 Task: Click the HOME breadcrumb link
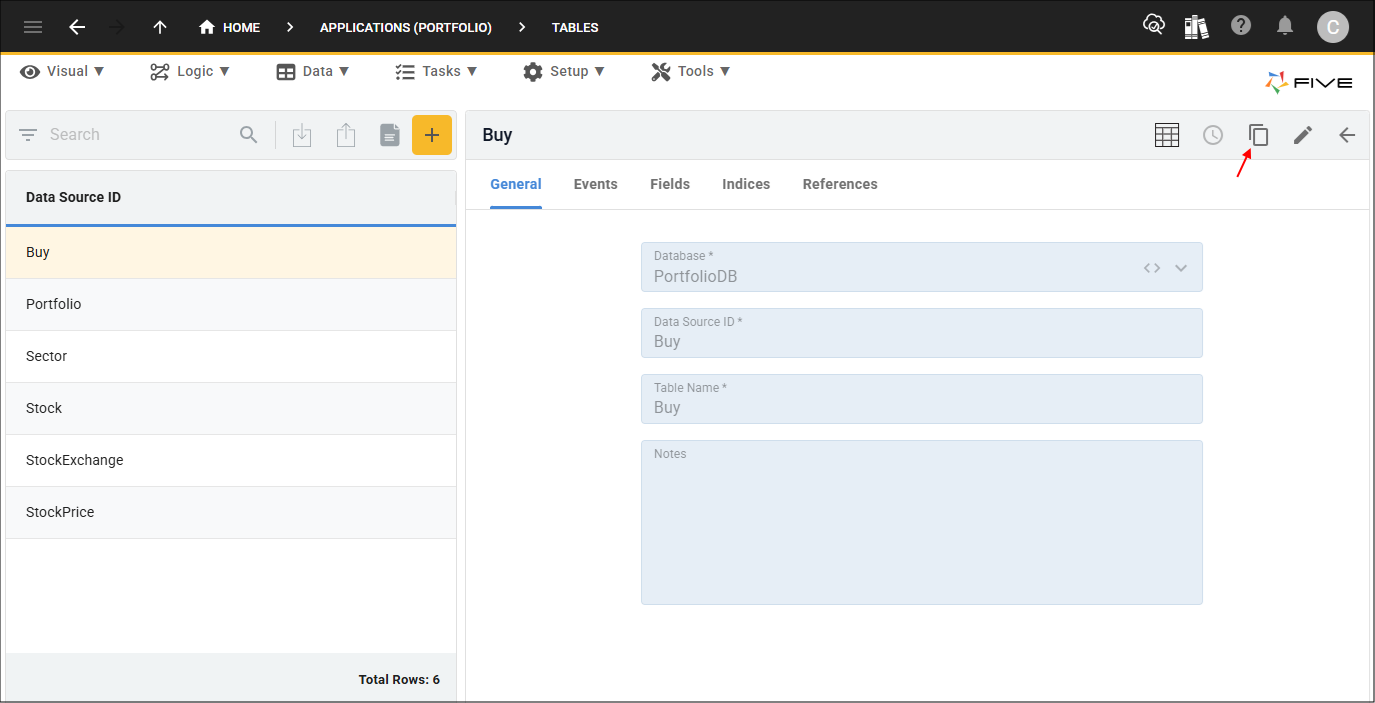230,27
